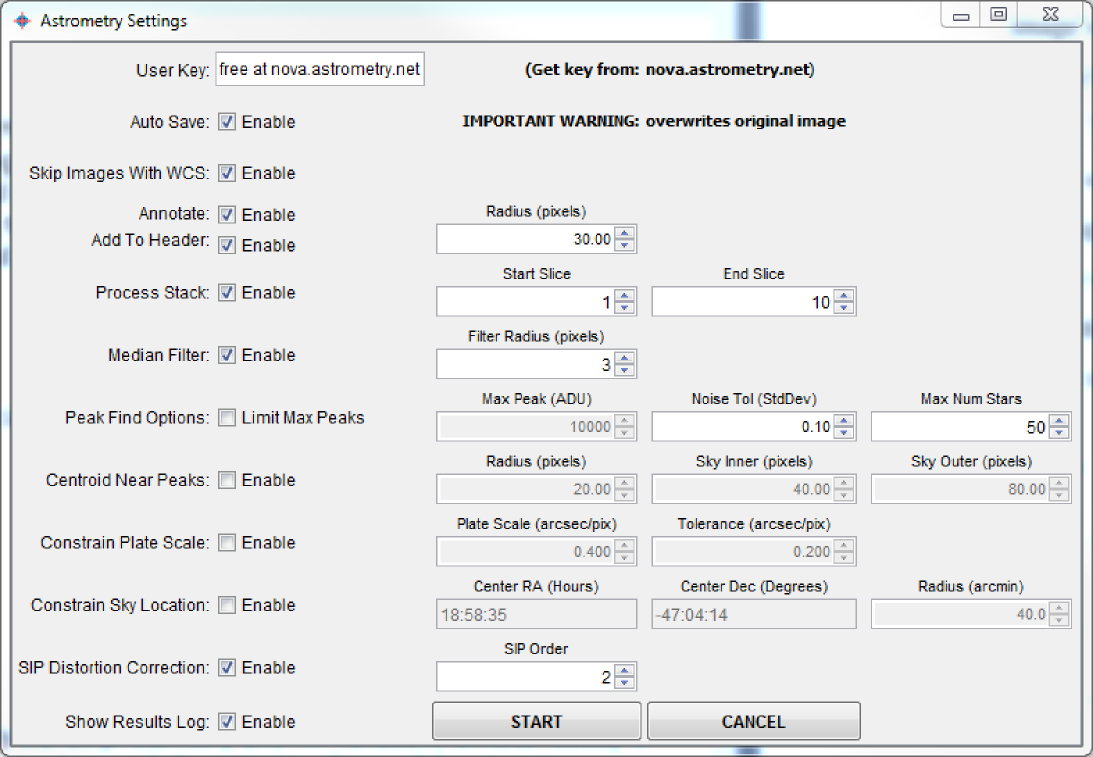Toggle Skip Images With WCS checkbox

pos(227,173)
